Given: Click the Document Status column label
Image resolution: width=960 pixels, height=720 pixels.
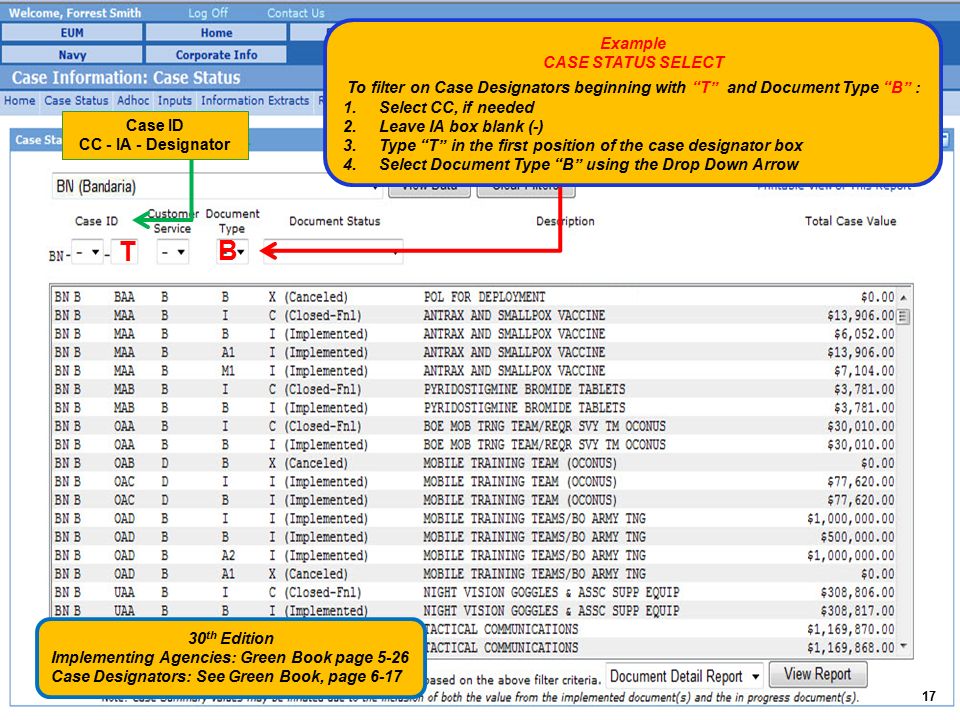Looking at the screenshot, I should coord(334,221).
